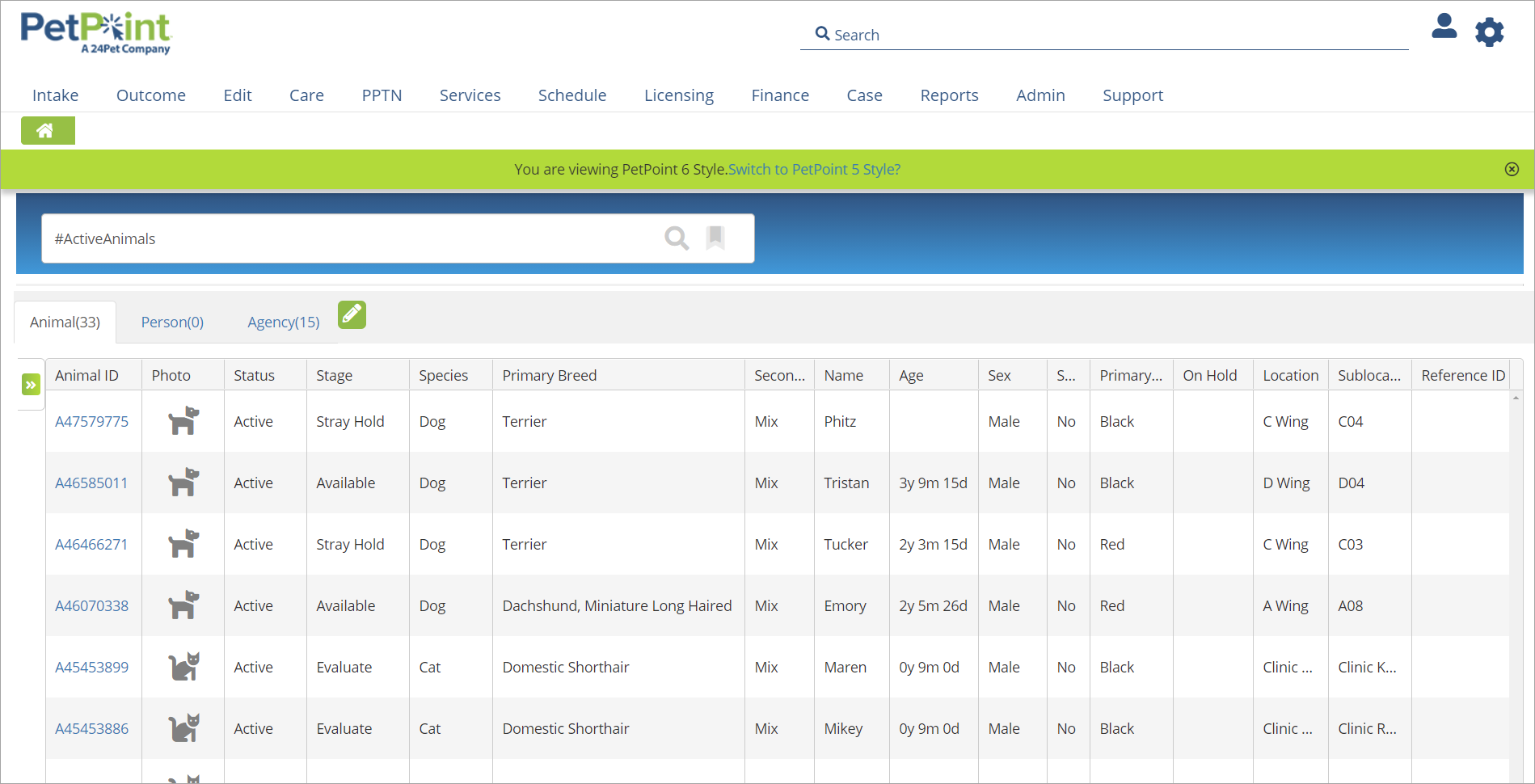Open Maren's cat photo icon
Viewport: 1535px width, 784px height.
[183, 666]
